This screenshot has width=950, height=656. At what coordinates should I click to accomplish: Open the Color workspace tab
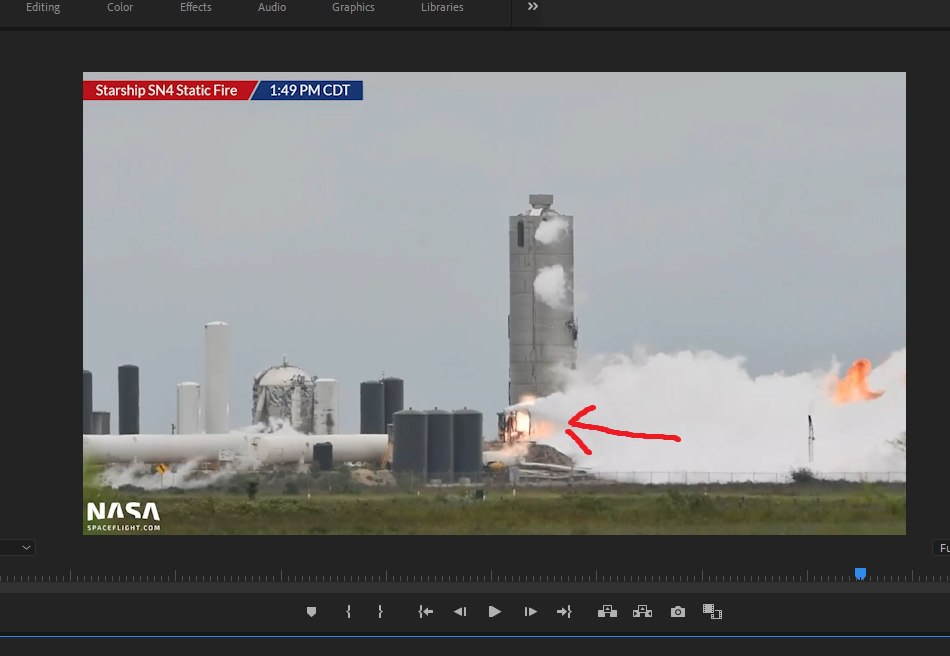[x=120, y=7]
